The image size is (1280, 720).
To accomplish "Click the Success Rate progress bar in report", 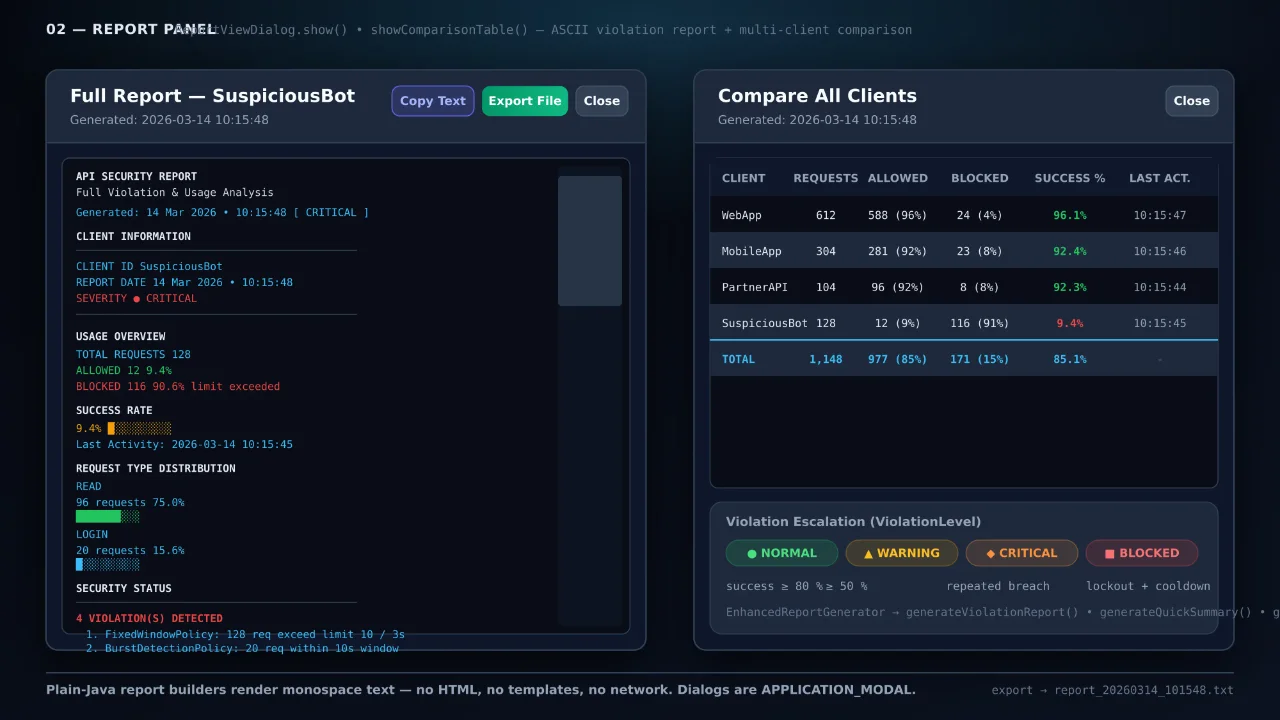I will (139, 428).
